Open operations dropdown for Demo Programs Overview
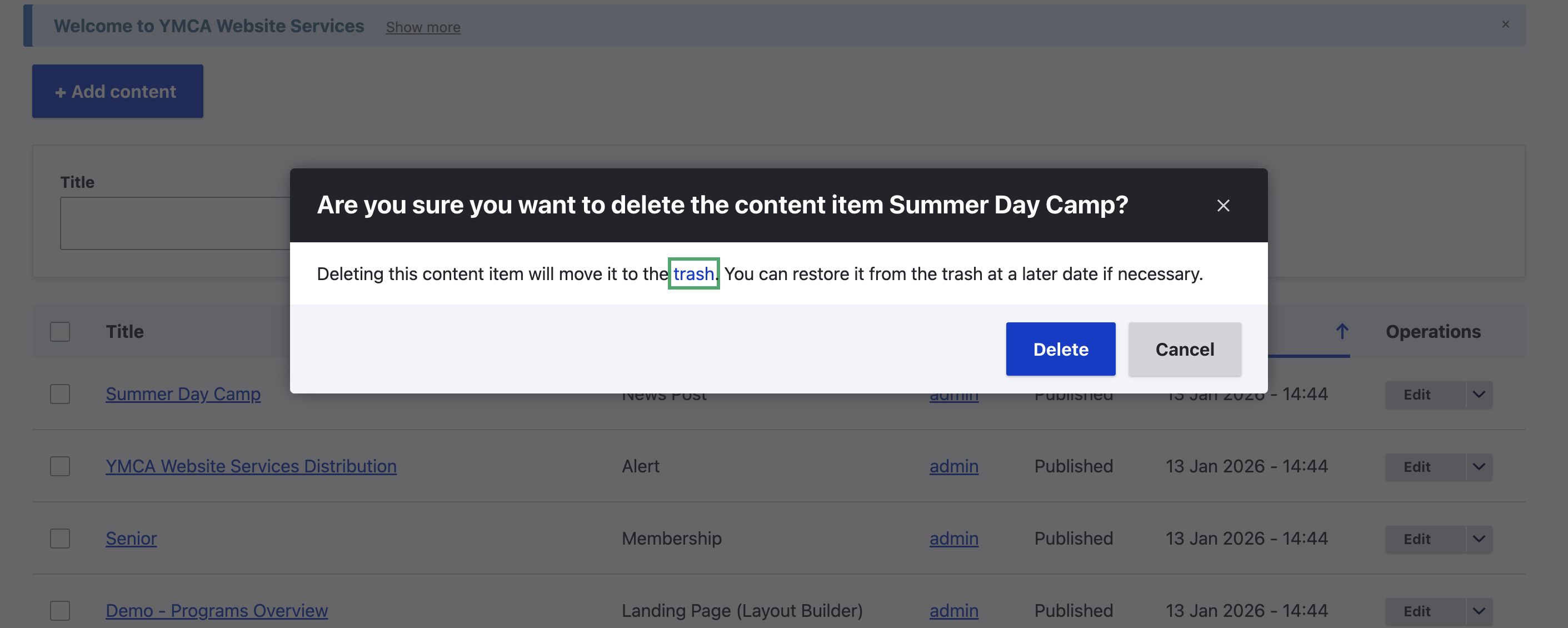Image resolution: width=1568 pixels, height=628 pixels. pos(1479,611)
